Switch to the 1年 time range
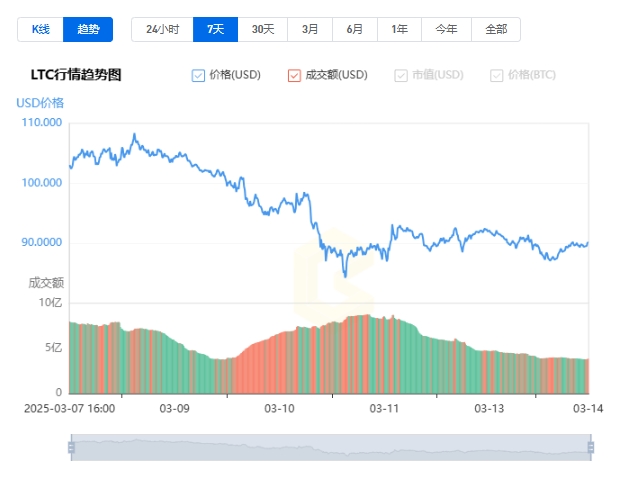The height and width of the screenshot is (477, 620). tap(399, 29)
